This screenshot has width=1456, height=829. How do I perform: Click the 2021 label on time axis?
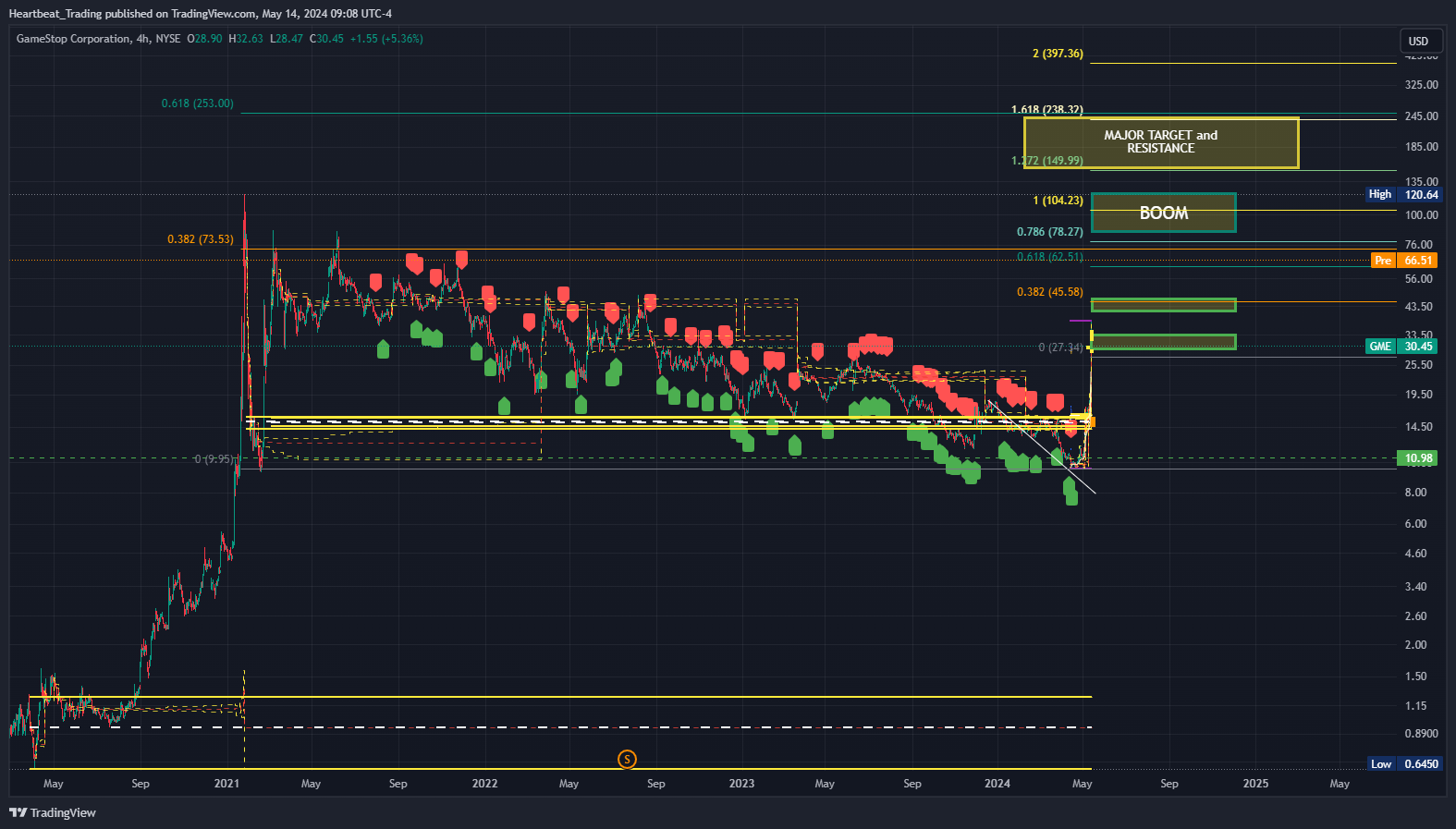226,784
